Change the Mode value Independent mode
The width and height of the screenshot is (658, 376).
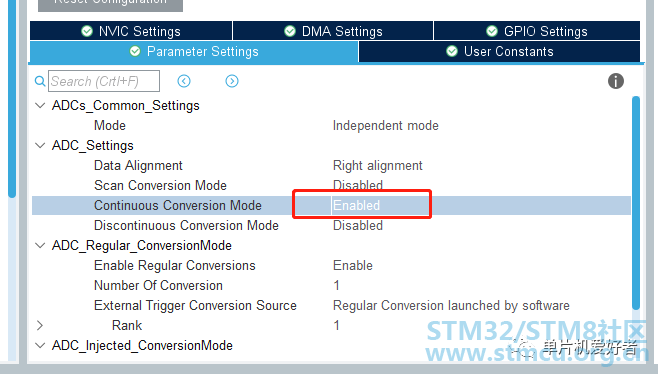coord(386,125)
